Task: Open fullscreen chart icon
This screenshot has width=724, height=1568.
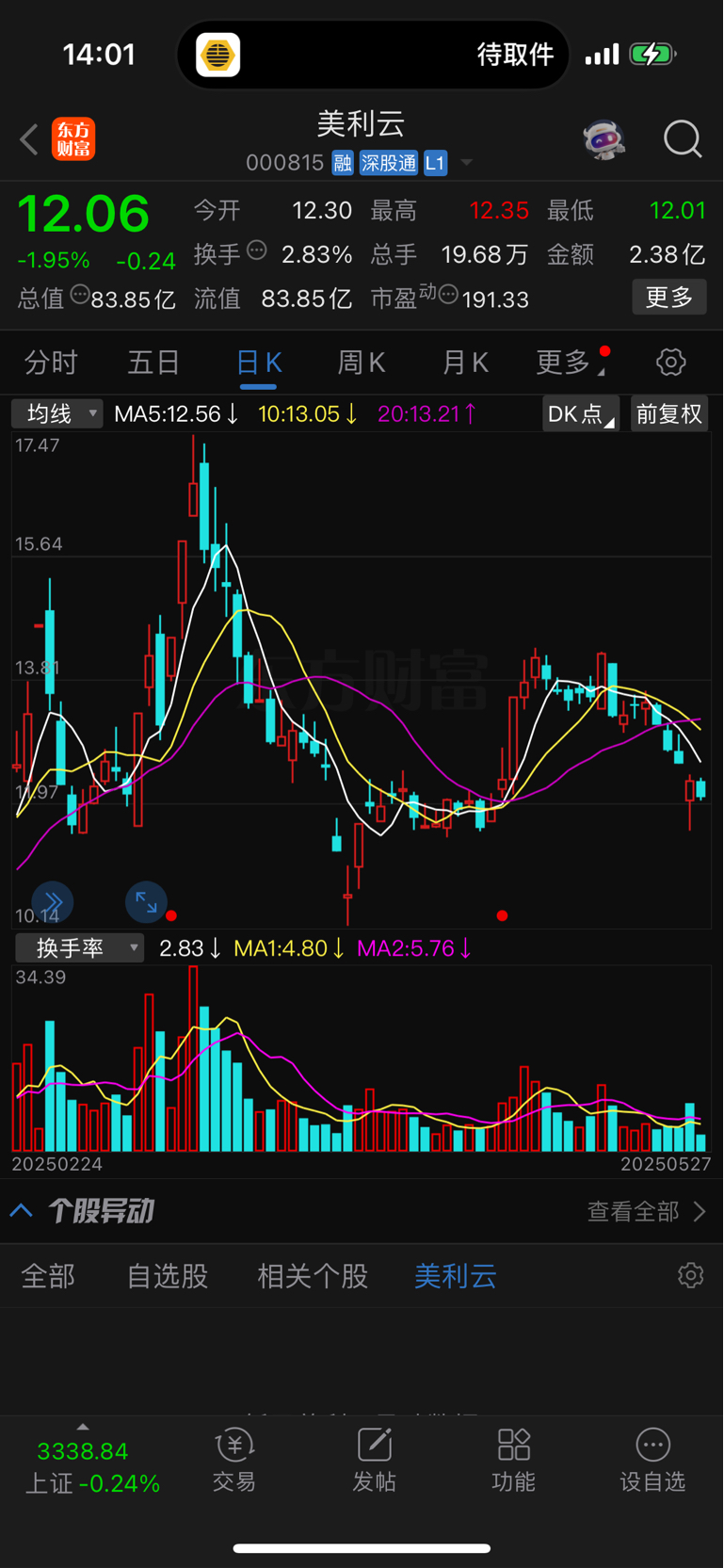Action: tap(146, 902)
